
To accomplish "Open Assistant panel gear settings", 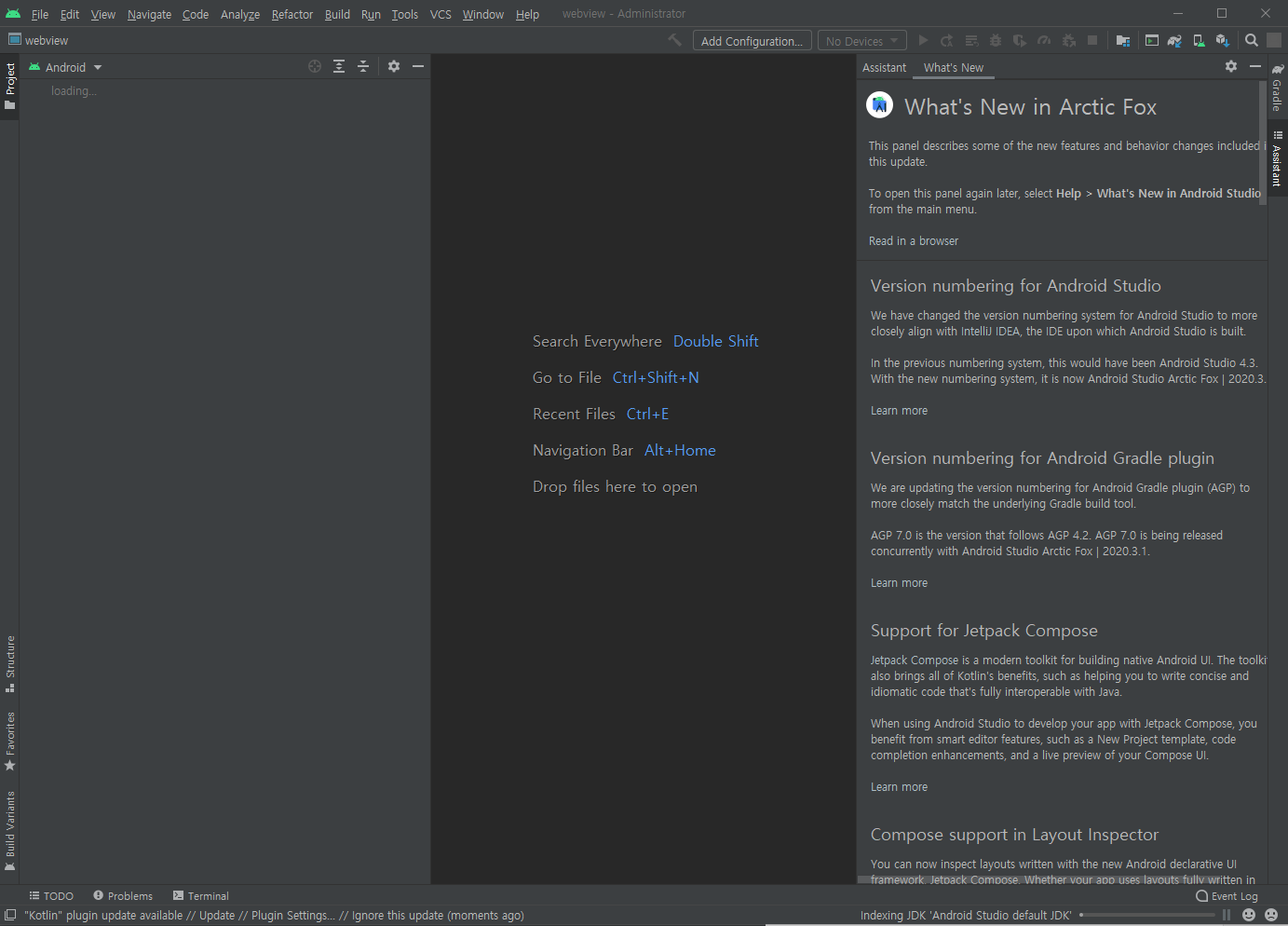I will (x=1231, y=66).
